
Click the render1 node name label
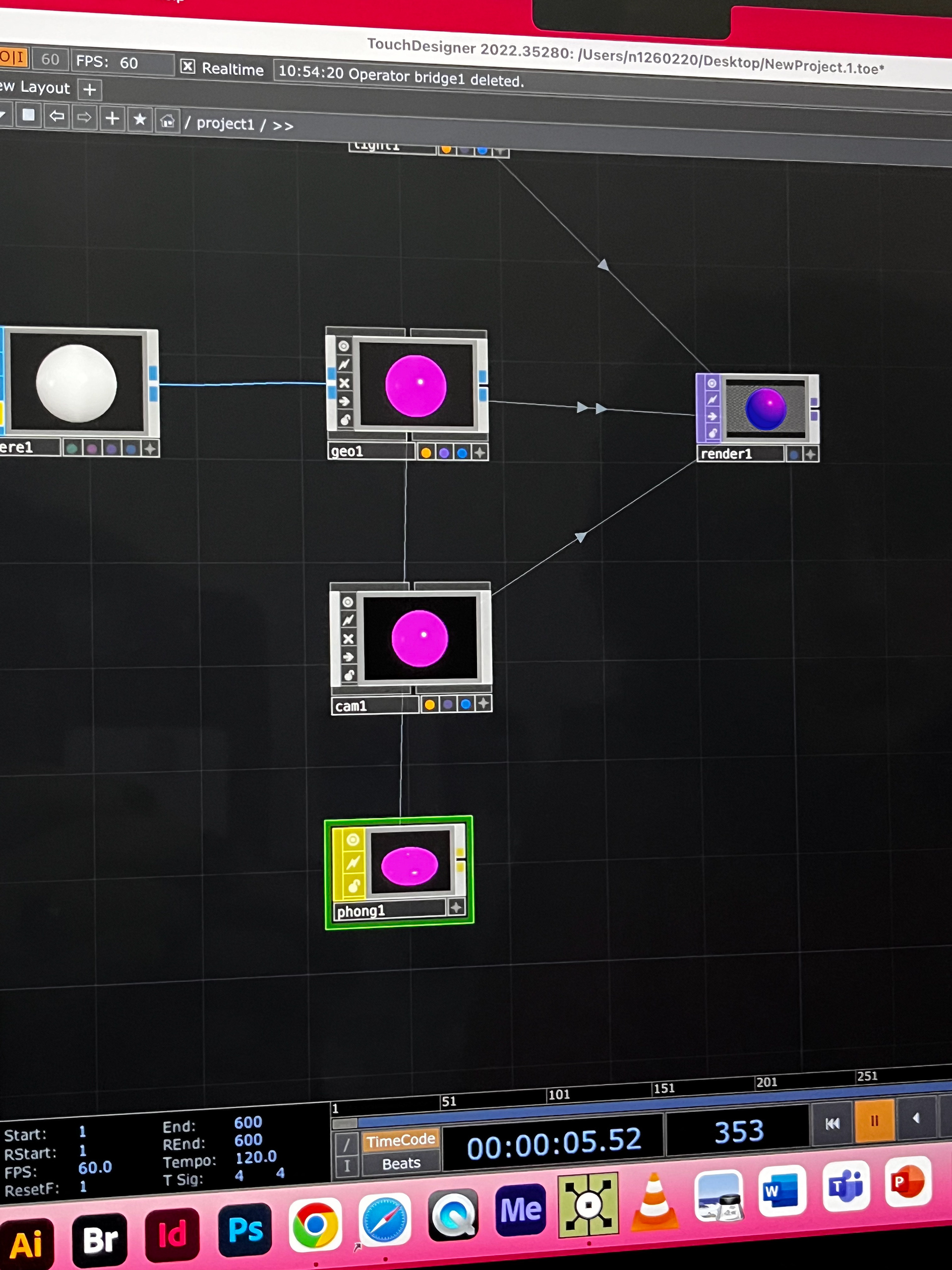[740, 453]
